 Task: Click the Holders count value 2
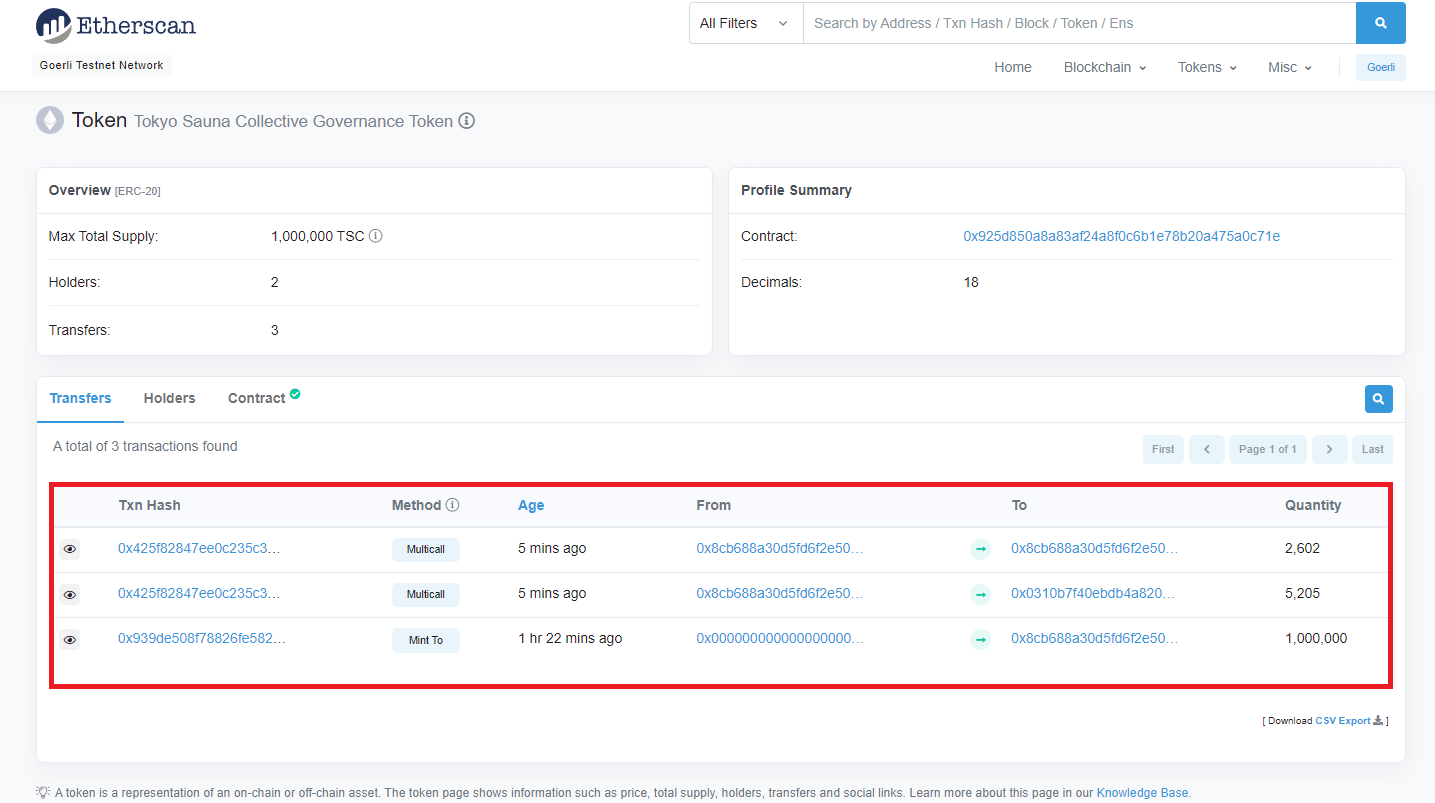tap(275, 282)
